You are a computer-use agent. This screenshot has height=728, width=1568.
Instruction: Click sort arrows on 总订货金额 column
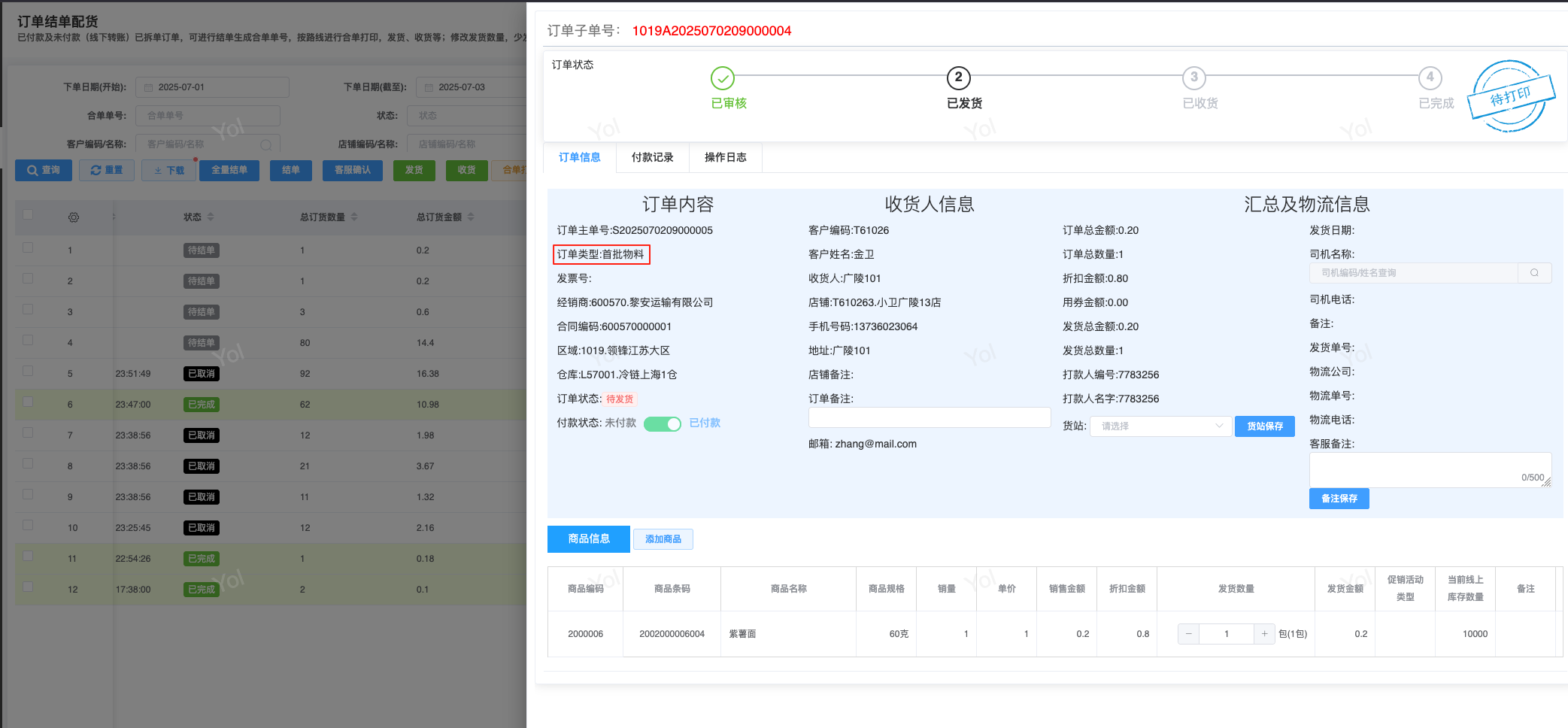471,217
